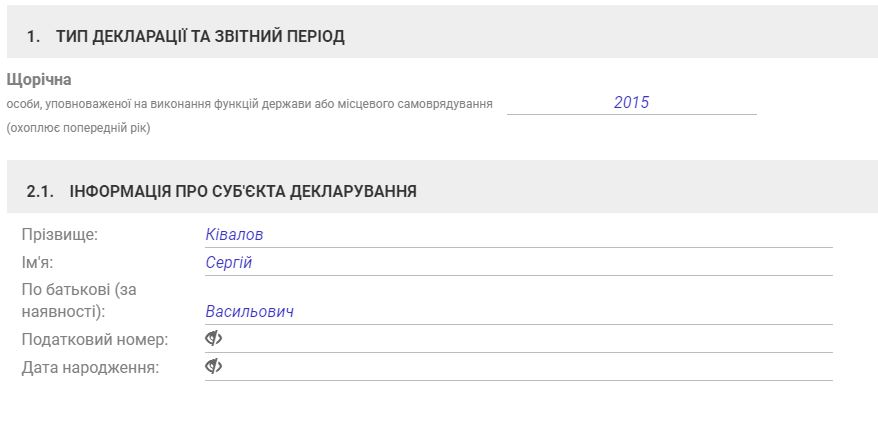Click the note (охоплює попередній рік)
The image size is (878, 432).
tap(78, 128)
